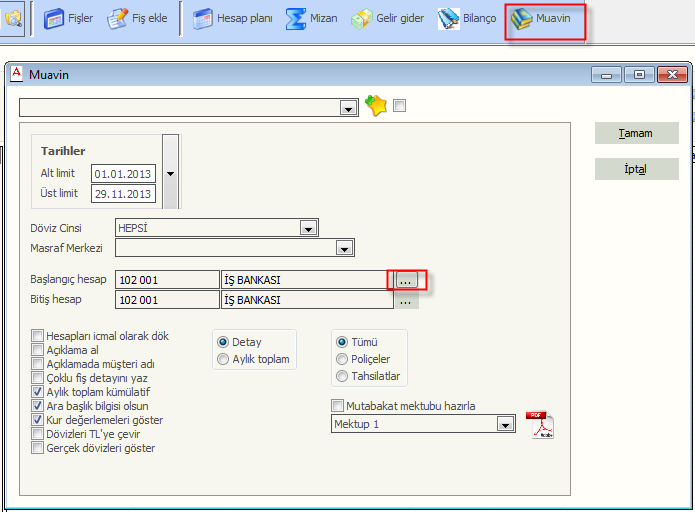Image resolution: width=695 pixels, height=512 pixels.
Task: Open the Fişler toolbar icon
Action: pos(55,18)
